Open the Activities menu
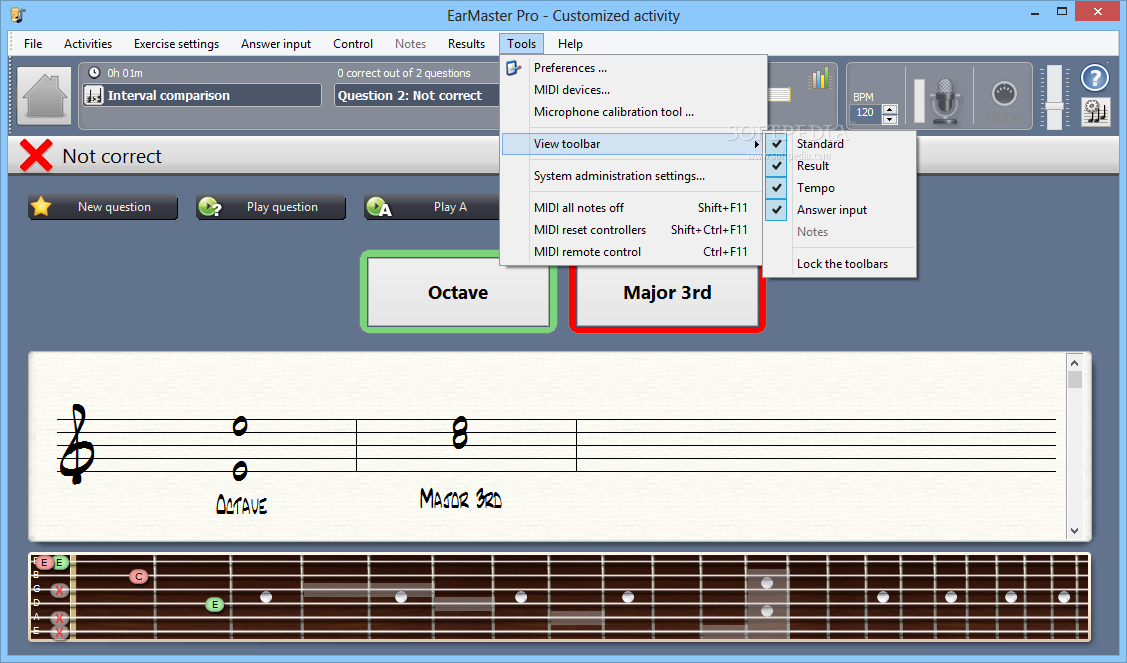 tap(88, 44)
